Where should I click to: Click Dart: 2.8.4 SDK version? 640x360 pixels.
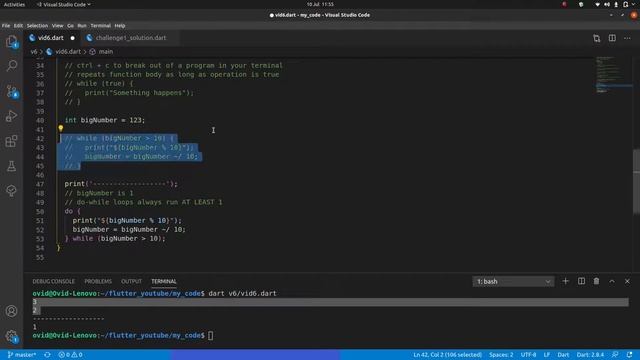coord(590,355)
